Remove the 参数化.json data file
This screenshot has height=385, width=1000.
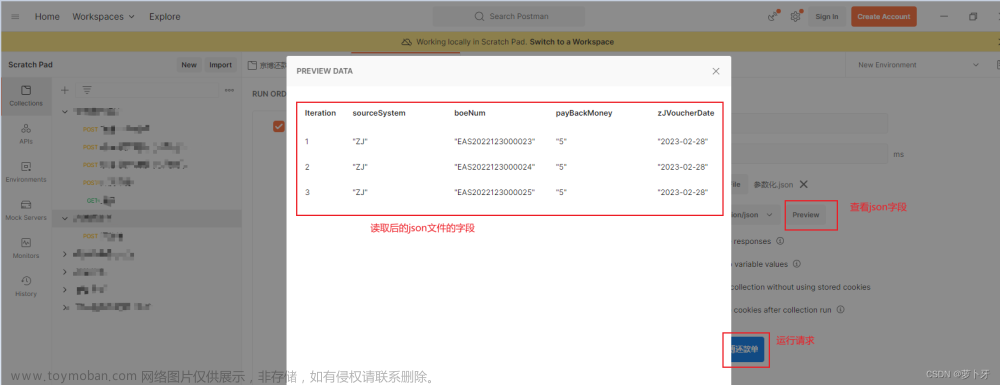[804, 184]
